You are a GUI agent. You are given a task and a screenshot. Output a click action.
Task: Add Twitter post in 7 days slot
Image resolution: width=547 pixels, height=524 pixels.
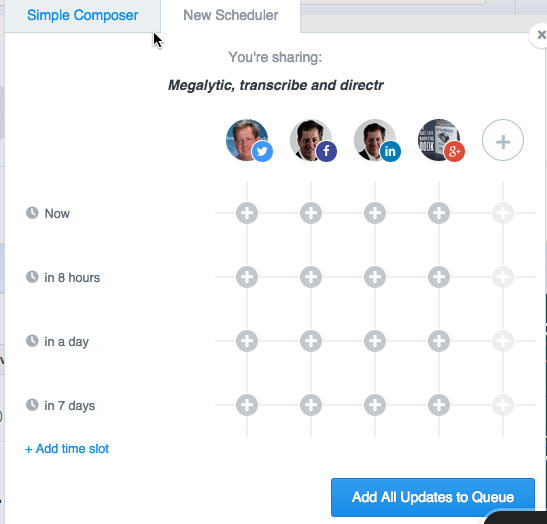[x=247, y=405]
